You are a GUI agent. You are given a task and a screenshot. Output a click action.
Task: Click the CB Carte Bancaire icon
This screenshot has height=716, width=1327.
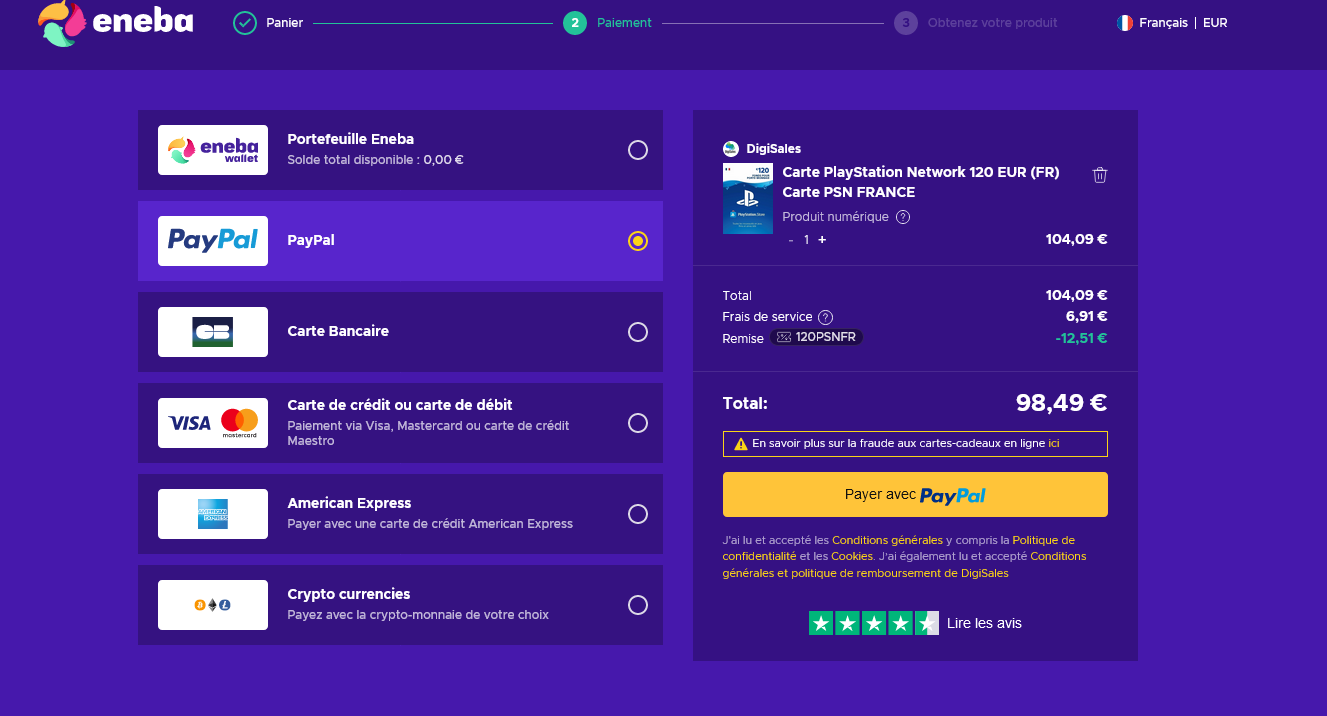(x=212, y=331)
